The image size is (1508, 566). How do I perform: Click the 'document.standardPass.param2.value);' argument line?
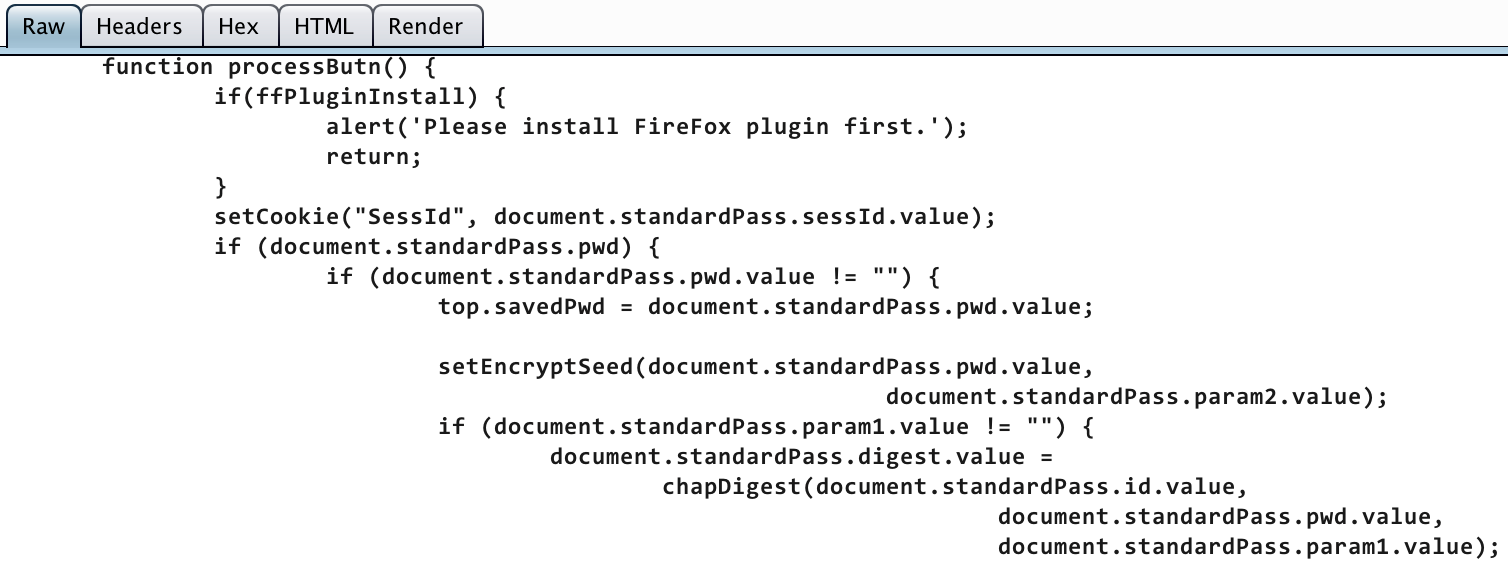point(1136,397)
